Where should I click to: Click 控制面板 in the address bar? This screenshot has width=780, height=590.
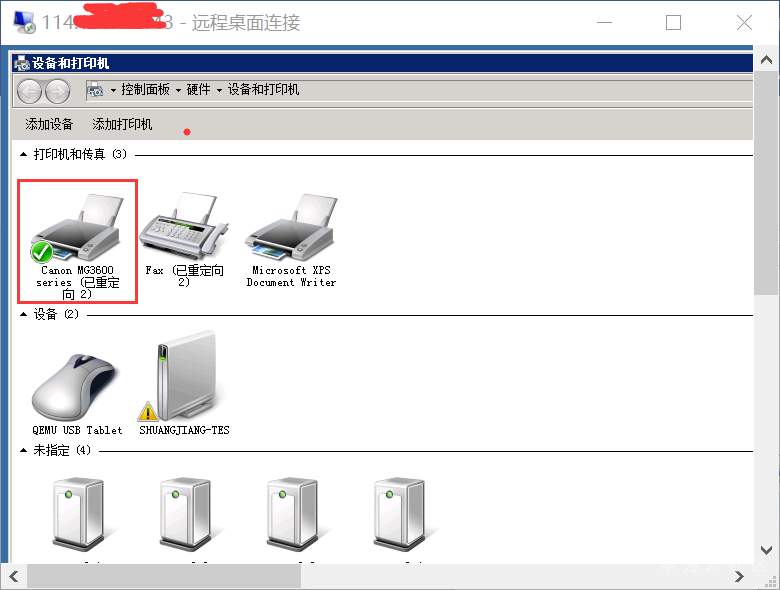coord(145,90)
